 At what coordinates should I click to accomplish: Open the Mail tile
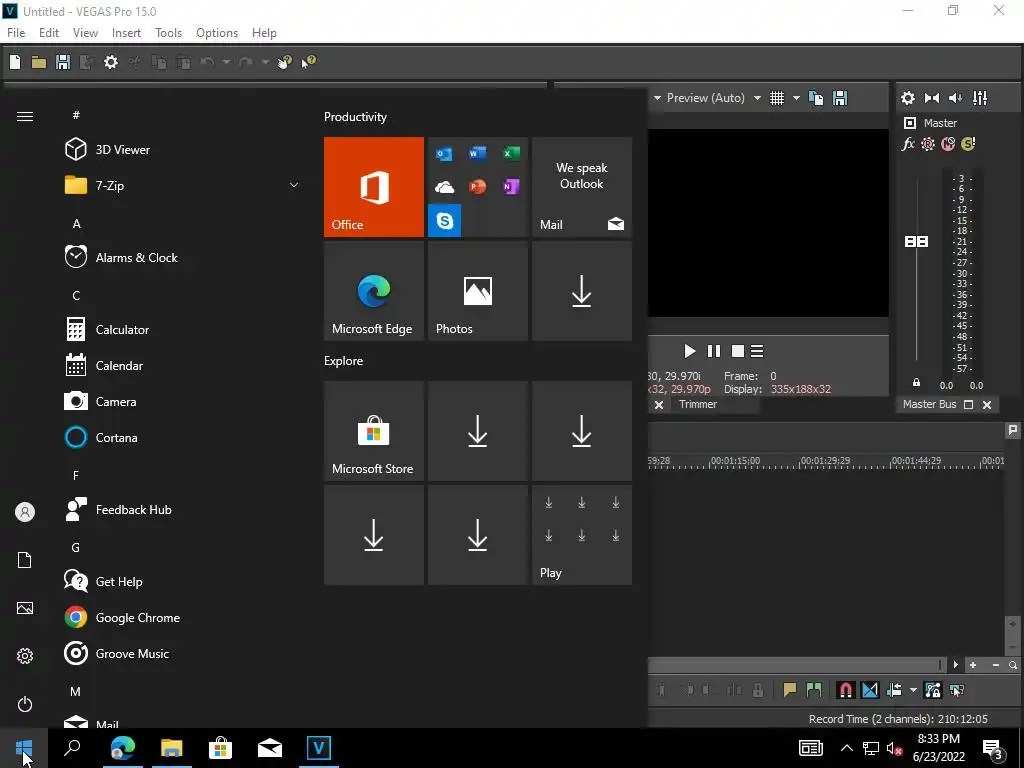point(582,187)
